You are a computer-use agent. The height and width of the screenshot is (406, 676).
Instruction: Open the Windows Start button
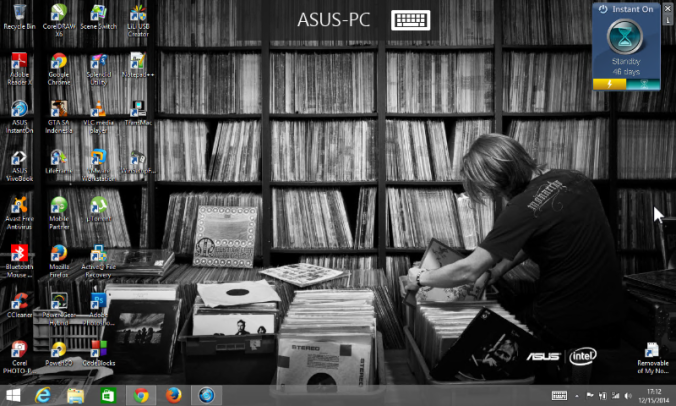coord(13,395)
